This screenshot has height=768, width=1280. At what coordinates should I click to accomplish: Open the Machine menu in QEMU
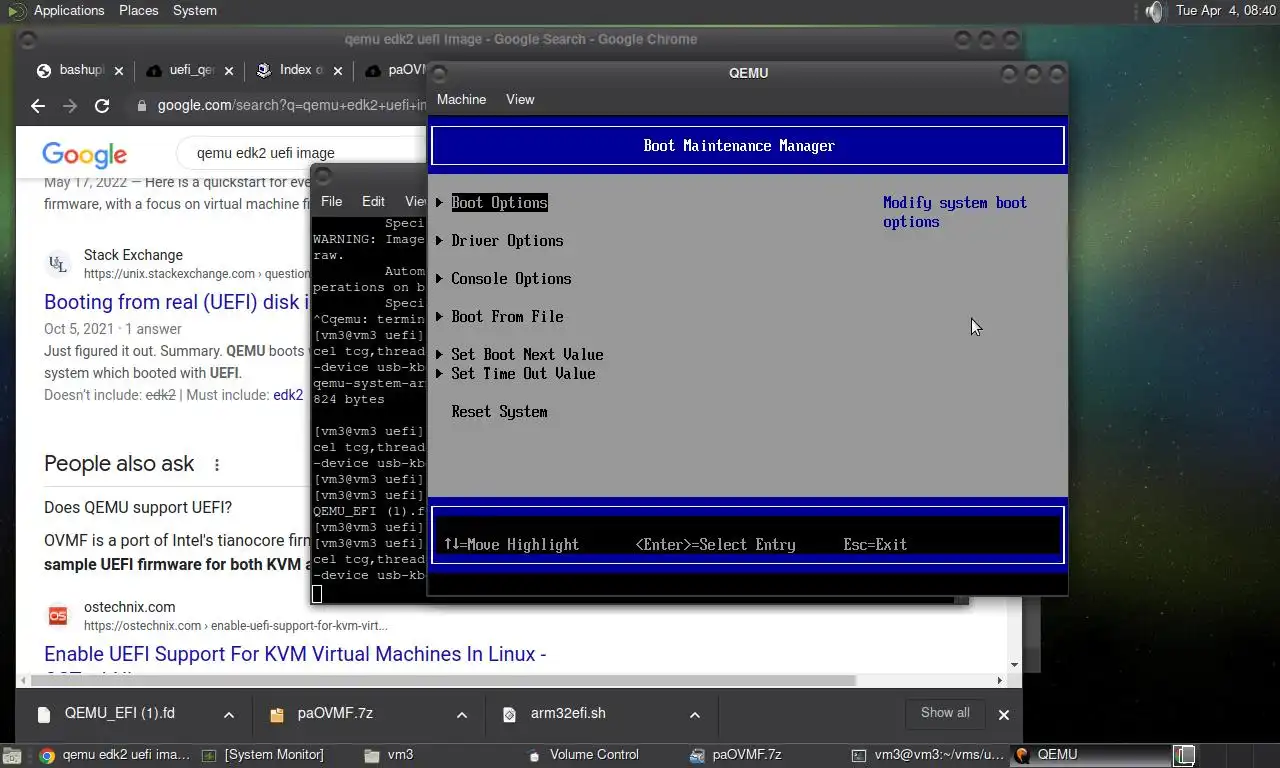[461, 99]
